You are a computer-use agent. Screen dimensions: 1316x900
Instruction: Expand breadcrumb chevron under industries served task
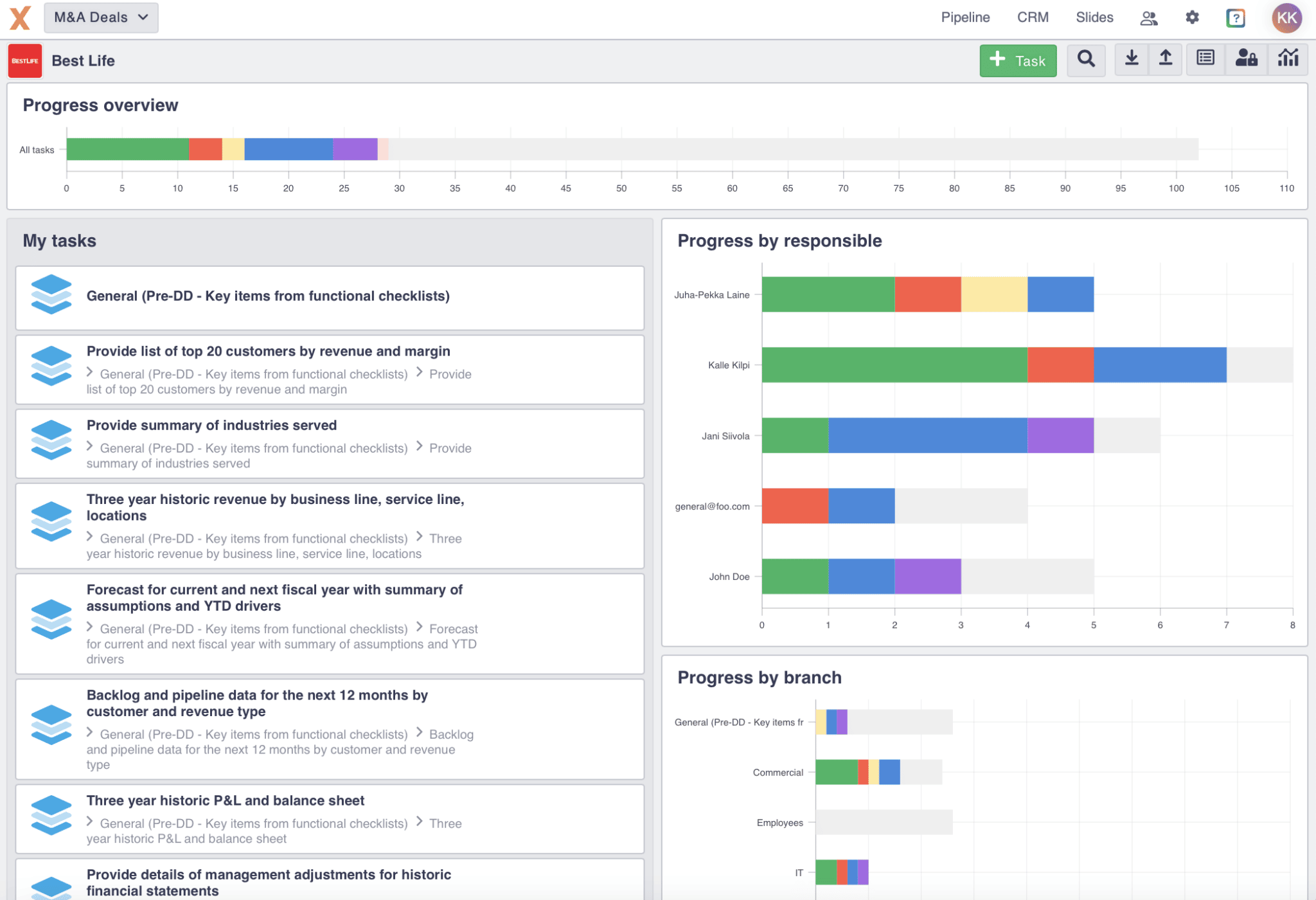point(89,446)
